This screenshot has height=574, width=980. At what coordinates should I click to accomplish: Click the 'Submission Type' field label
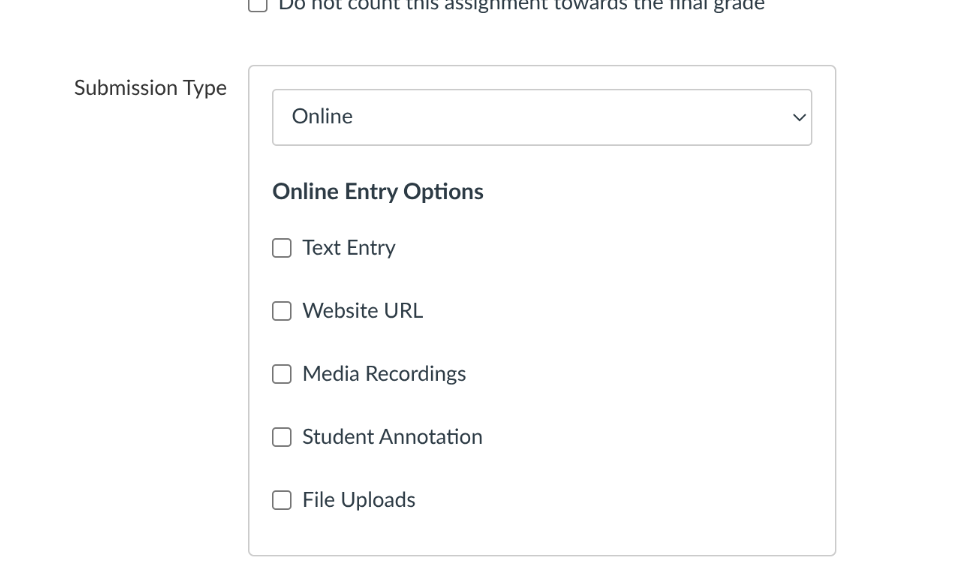pos(150,88)
